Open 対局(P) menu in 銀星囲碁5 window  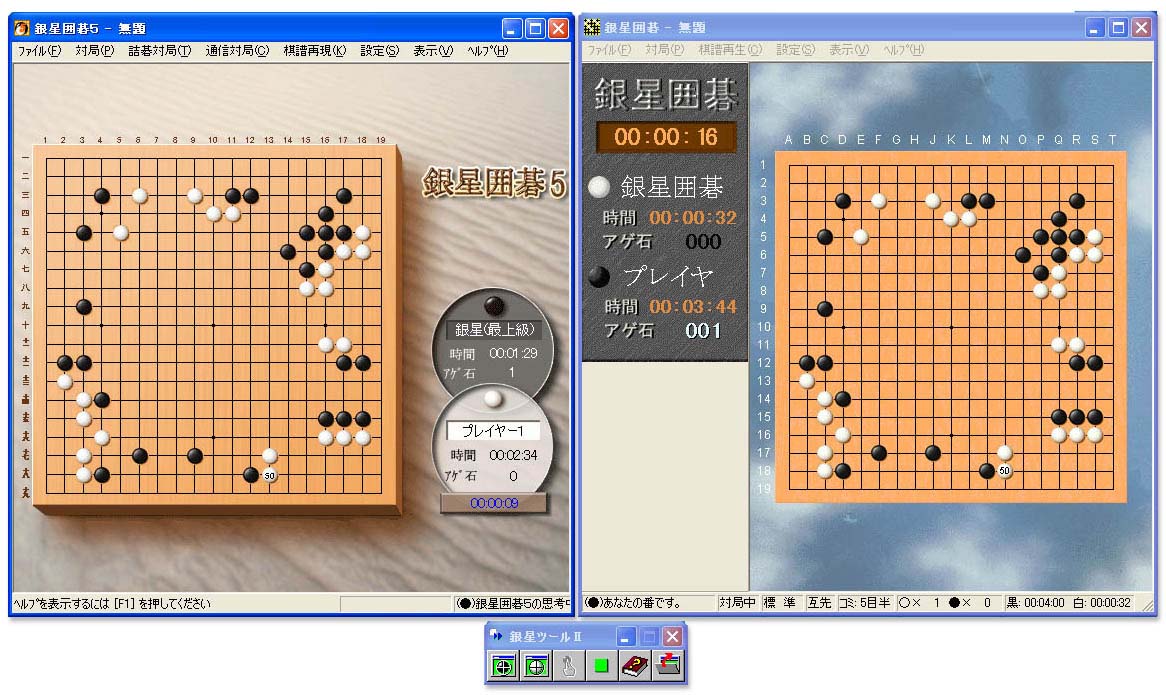click(94, 51)
